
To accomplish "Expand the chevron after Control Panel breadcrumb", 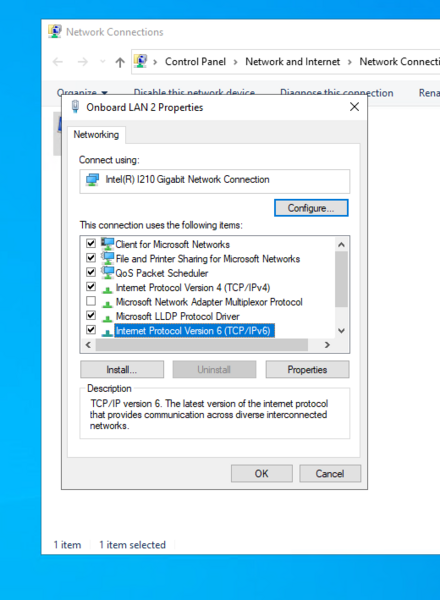I will [x=235, y=62].
